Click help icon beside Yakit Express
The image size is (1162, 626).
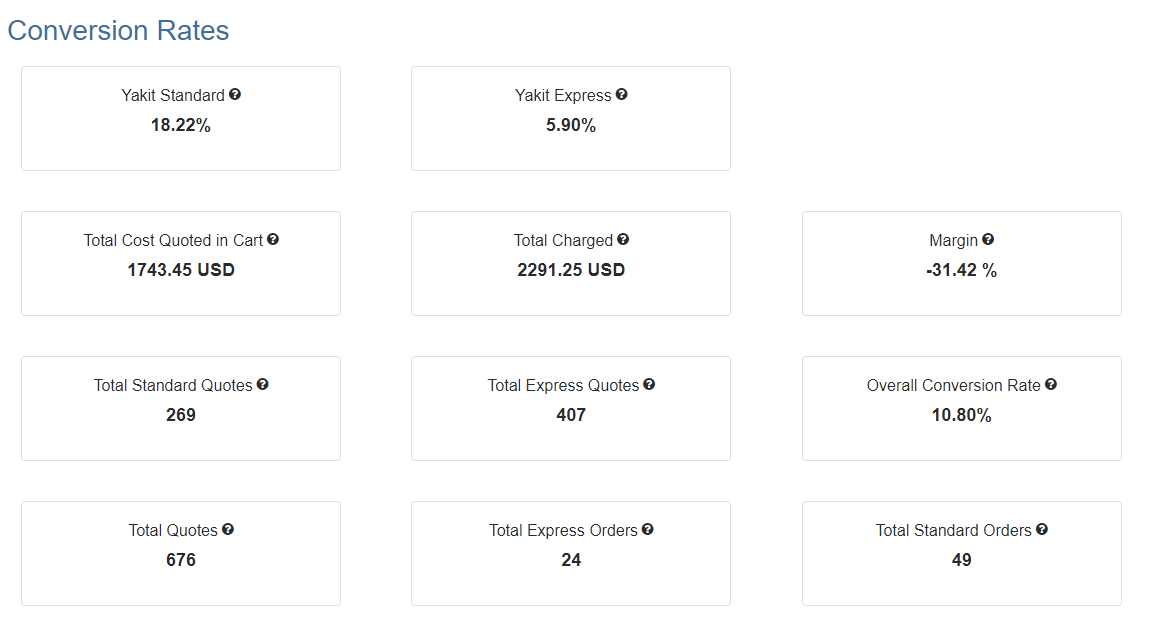coord(622,94)
